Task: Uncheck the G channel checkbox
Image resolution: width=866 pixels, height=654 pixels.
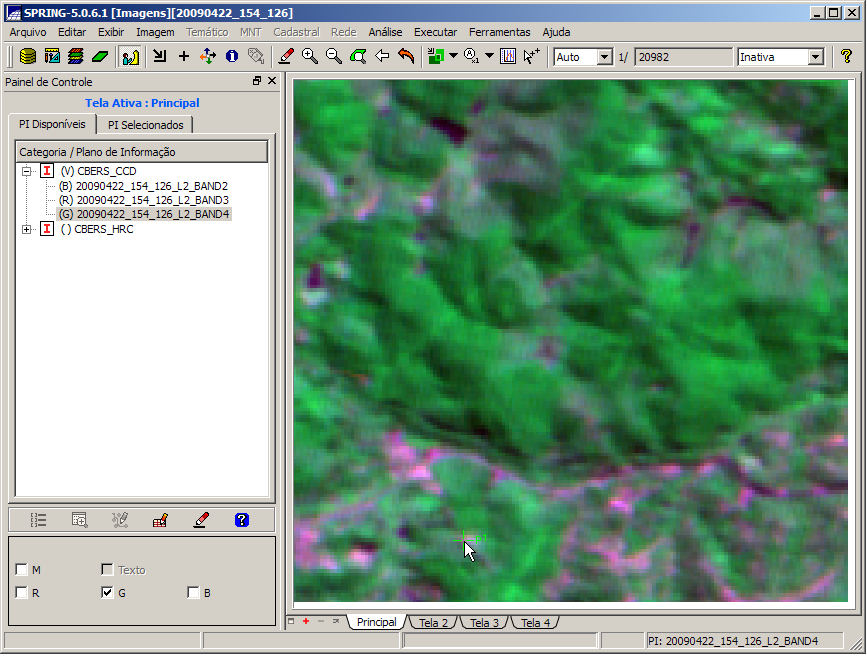Action: [x=108, y=593]
